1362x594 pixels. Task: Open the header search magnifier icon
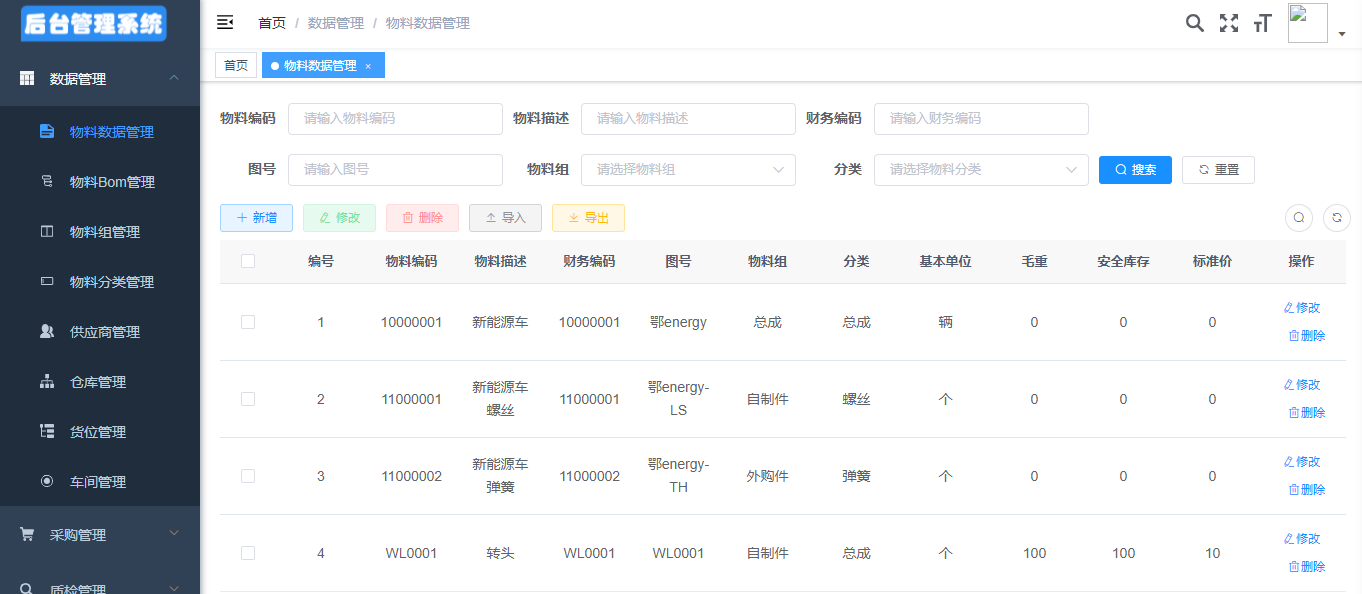(1195, 23)
